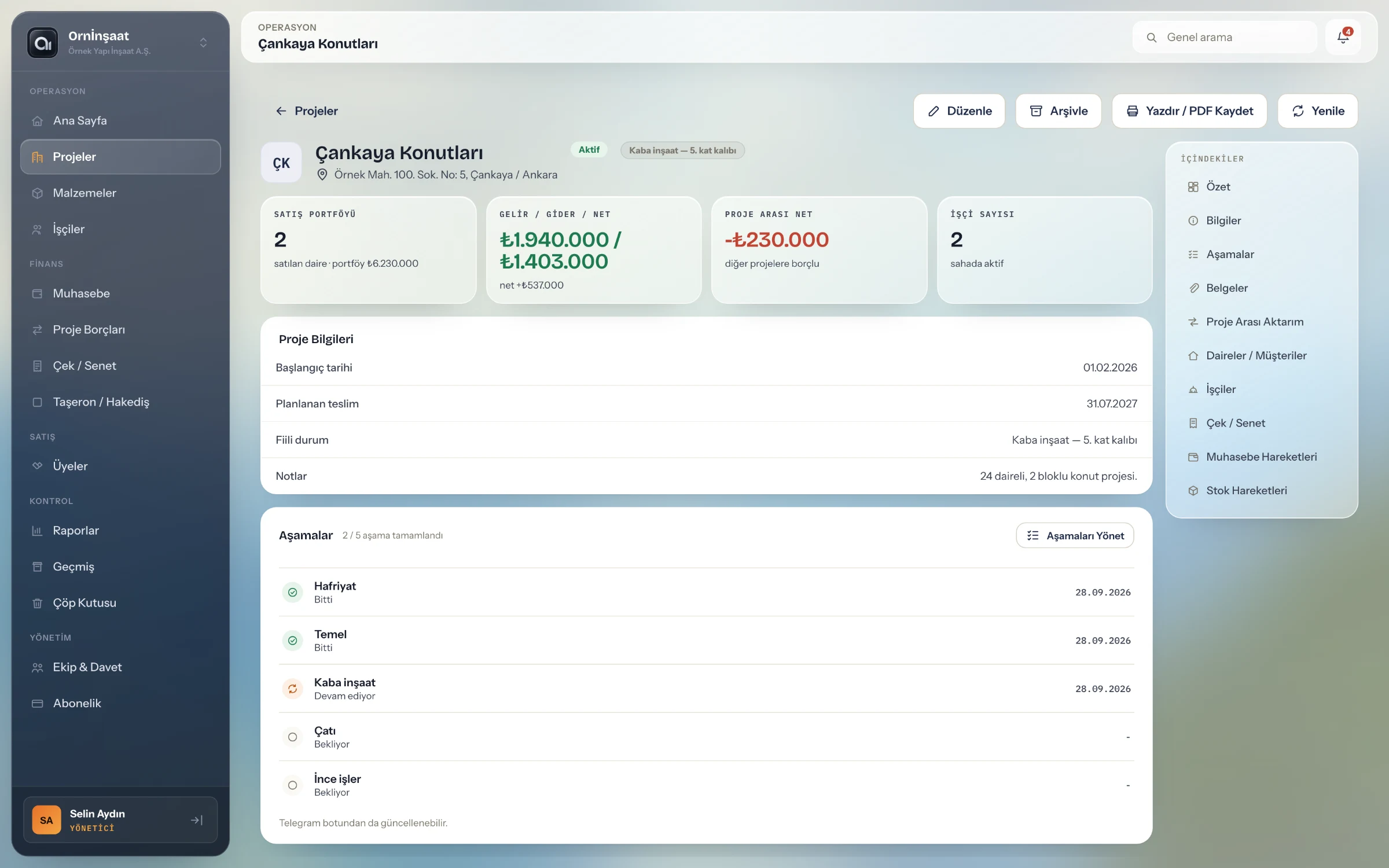Jump to Stok Hareketleri section
This screenshot has height=868, width=1389.
point(1262,491)
